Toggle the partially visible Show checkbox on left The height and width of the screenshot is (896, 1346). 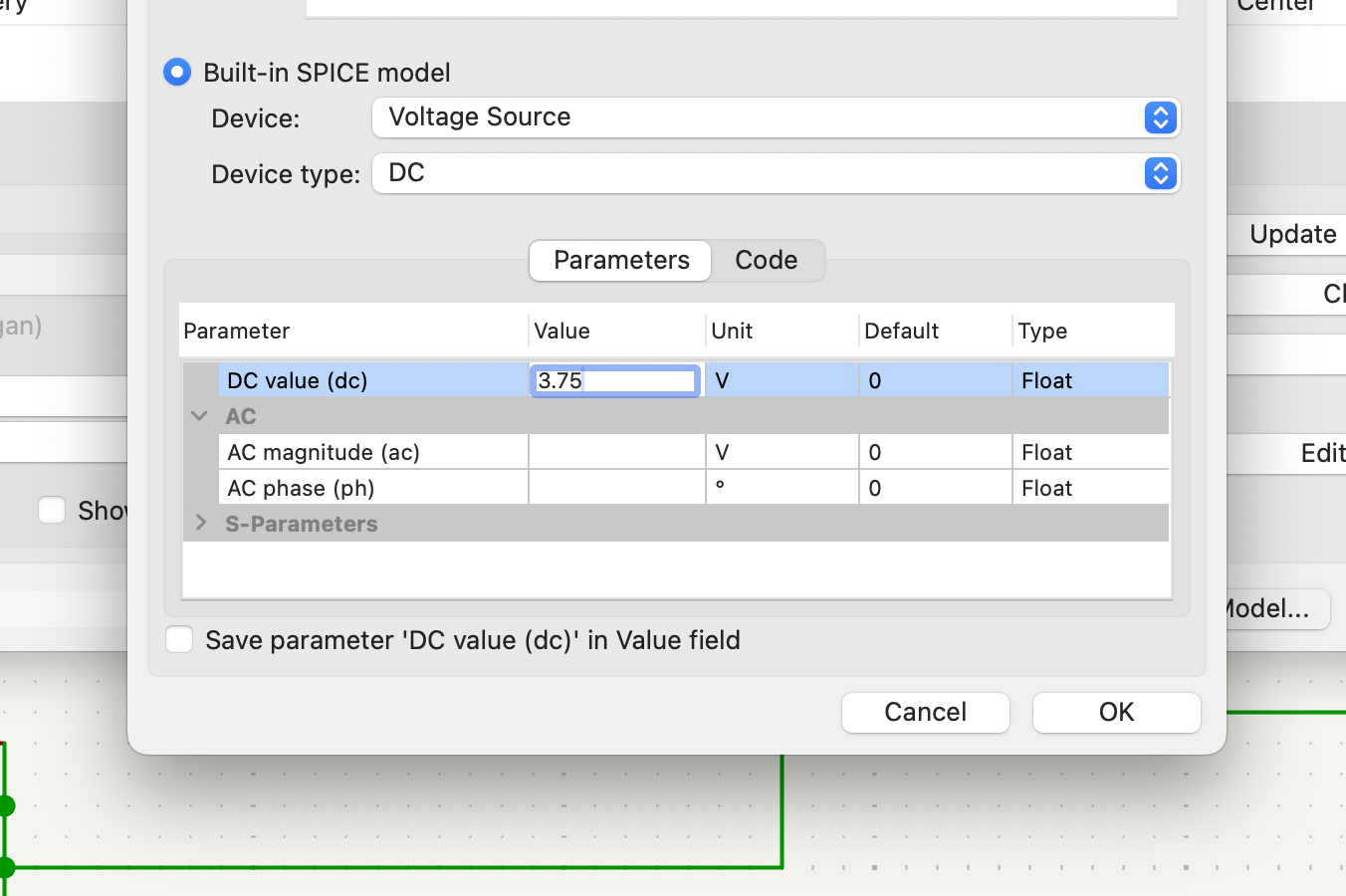click(52, 510)
